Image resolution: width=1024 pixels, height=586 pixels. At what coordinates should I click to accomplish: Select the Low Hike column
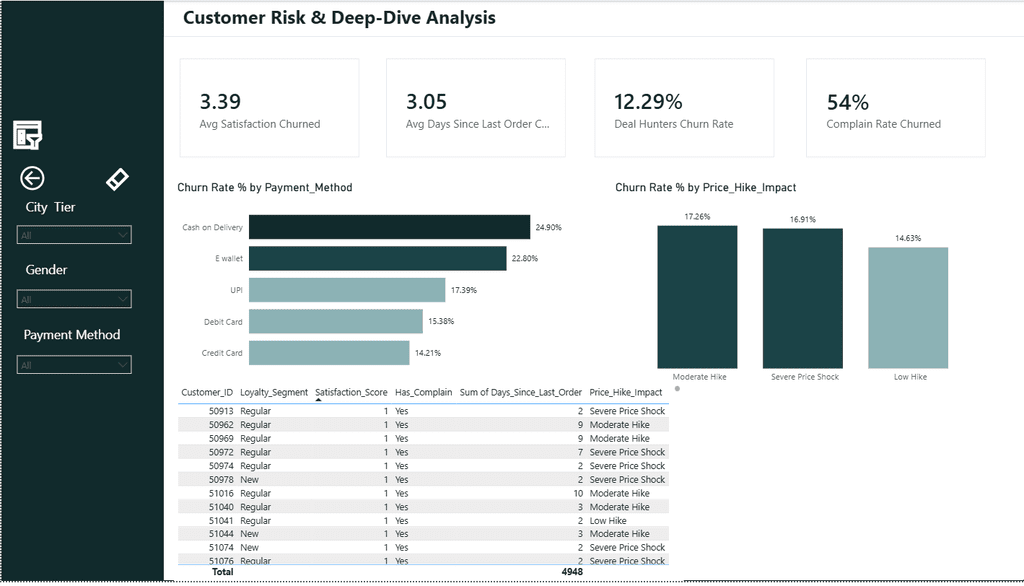(908, 308)
